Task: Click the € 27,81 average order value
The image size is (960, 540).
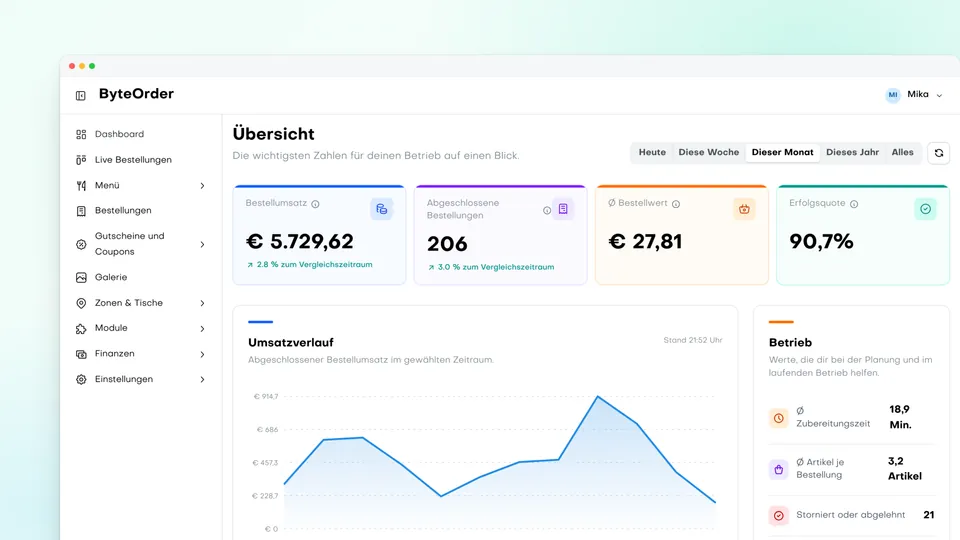Action: (645, 241)
